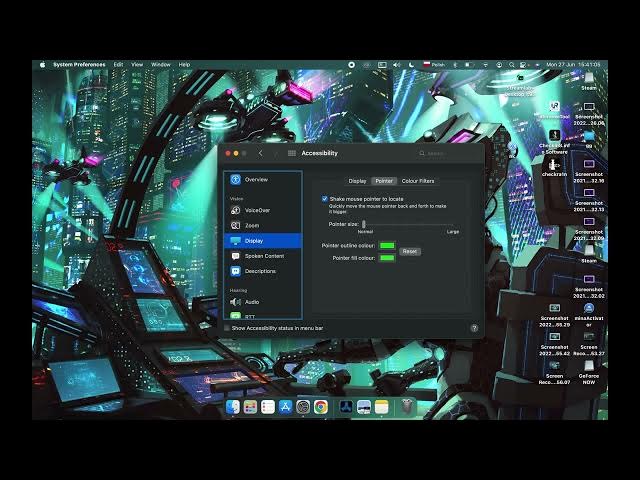Click the date and time in menu bar

point(573,65)
